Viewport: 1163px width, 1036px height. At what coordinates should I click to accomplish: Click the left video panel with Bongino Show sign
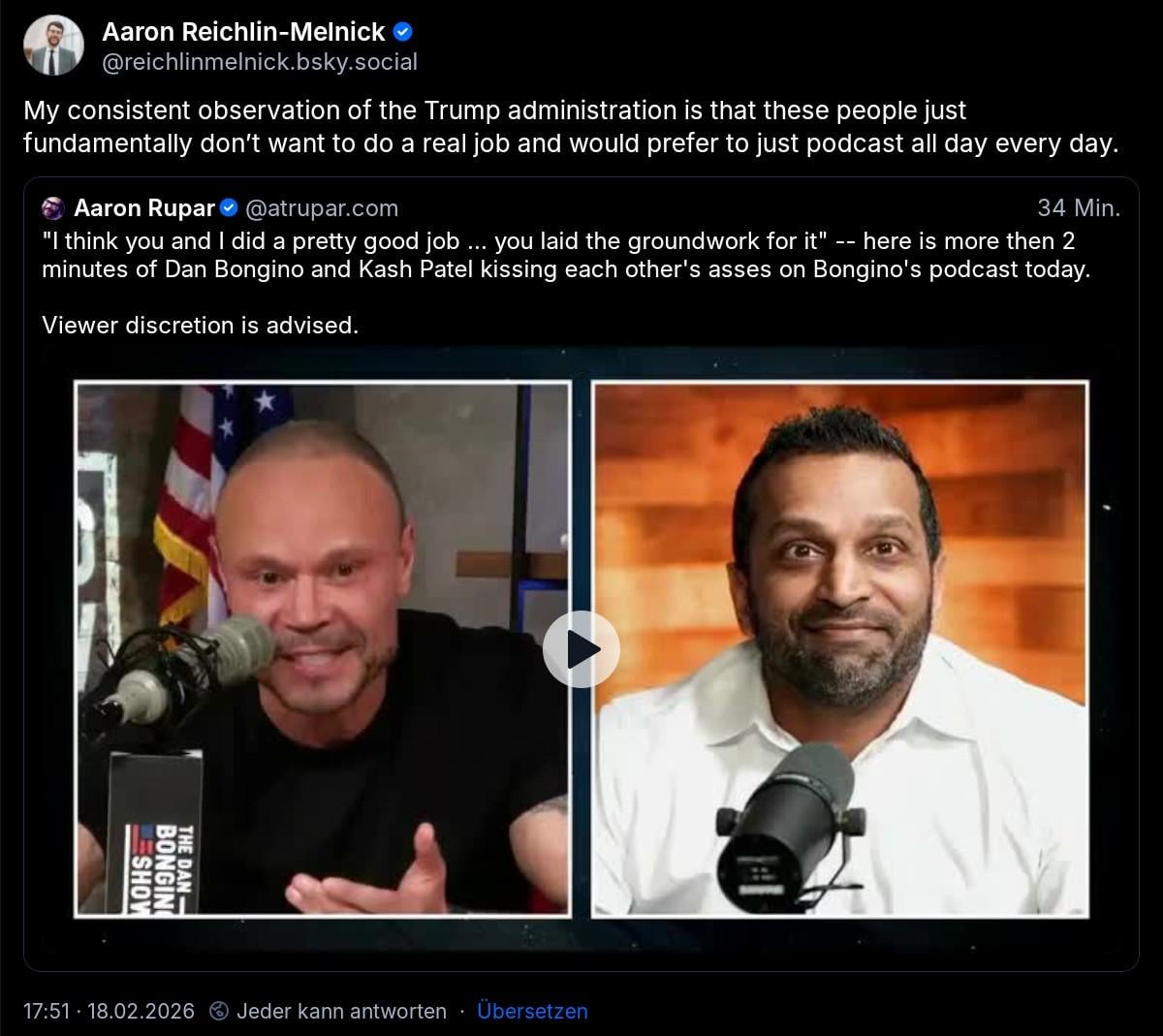tap(323, 649)
